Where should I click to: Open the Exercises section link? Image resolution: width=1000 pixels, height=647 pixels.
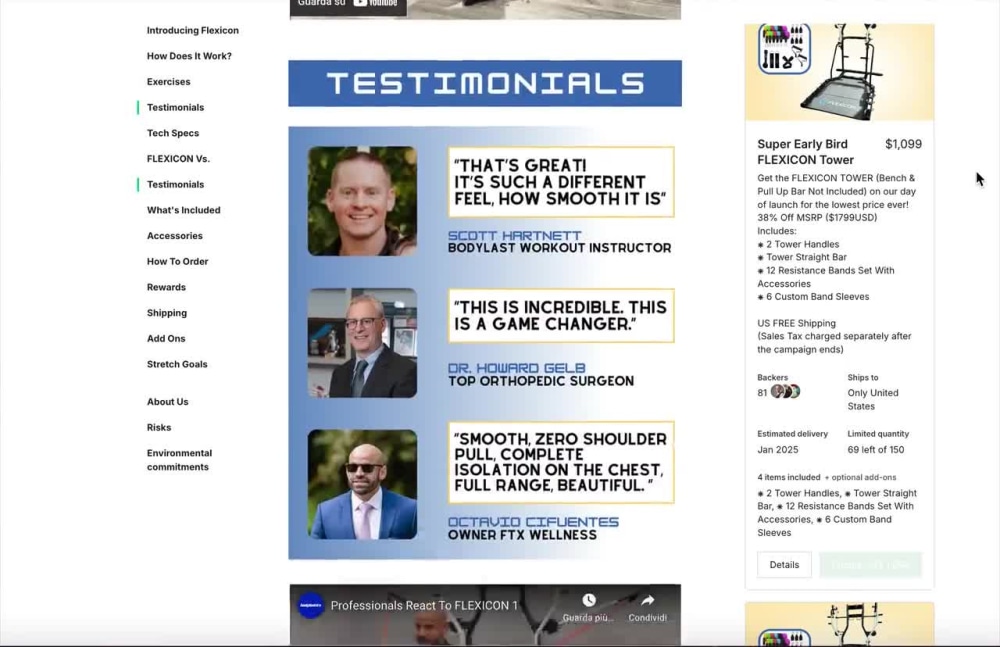point(168,82)
